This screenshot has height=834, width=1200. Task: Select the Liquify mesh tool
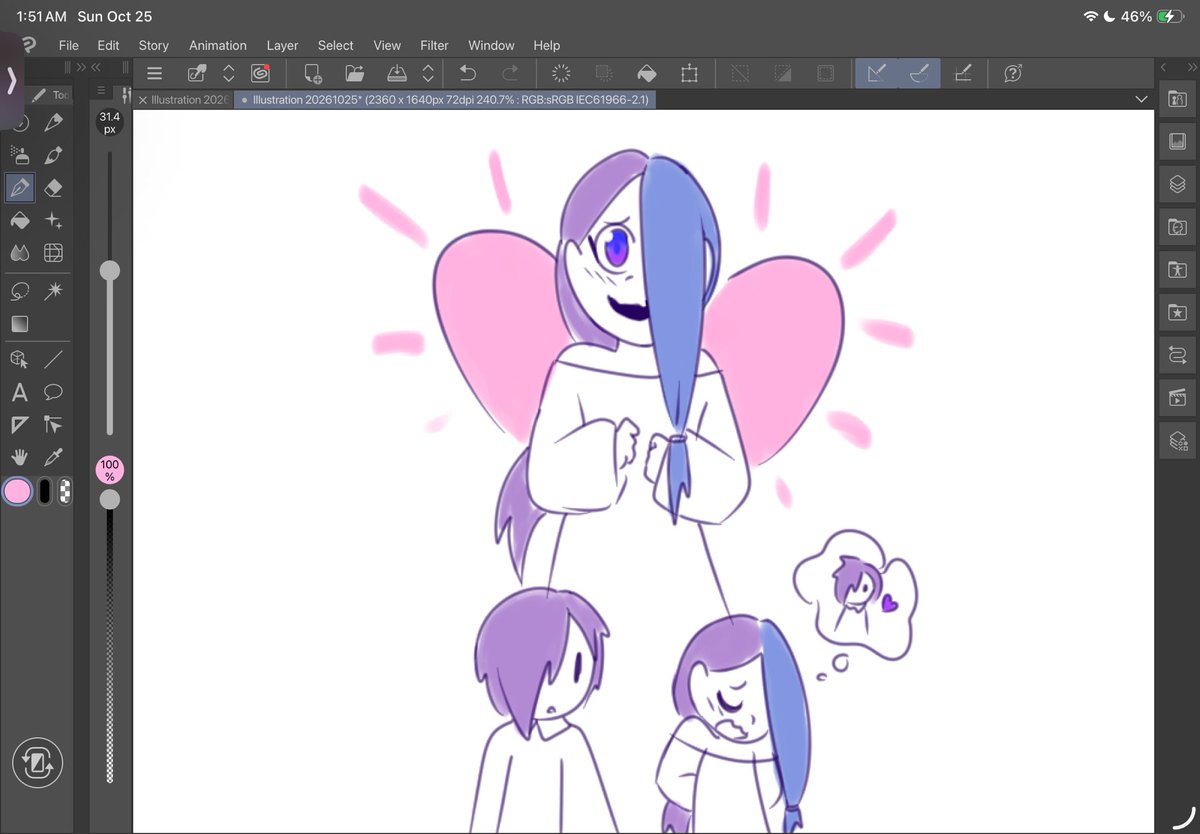[54, 252]
